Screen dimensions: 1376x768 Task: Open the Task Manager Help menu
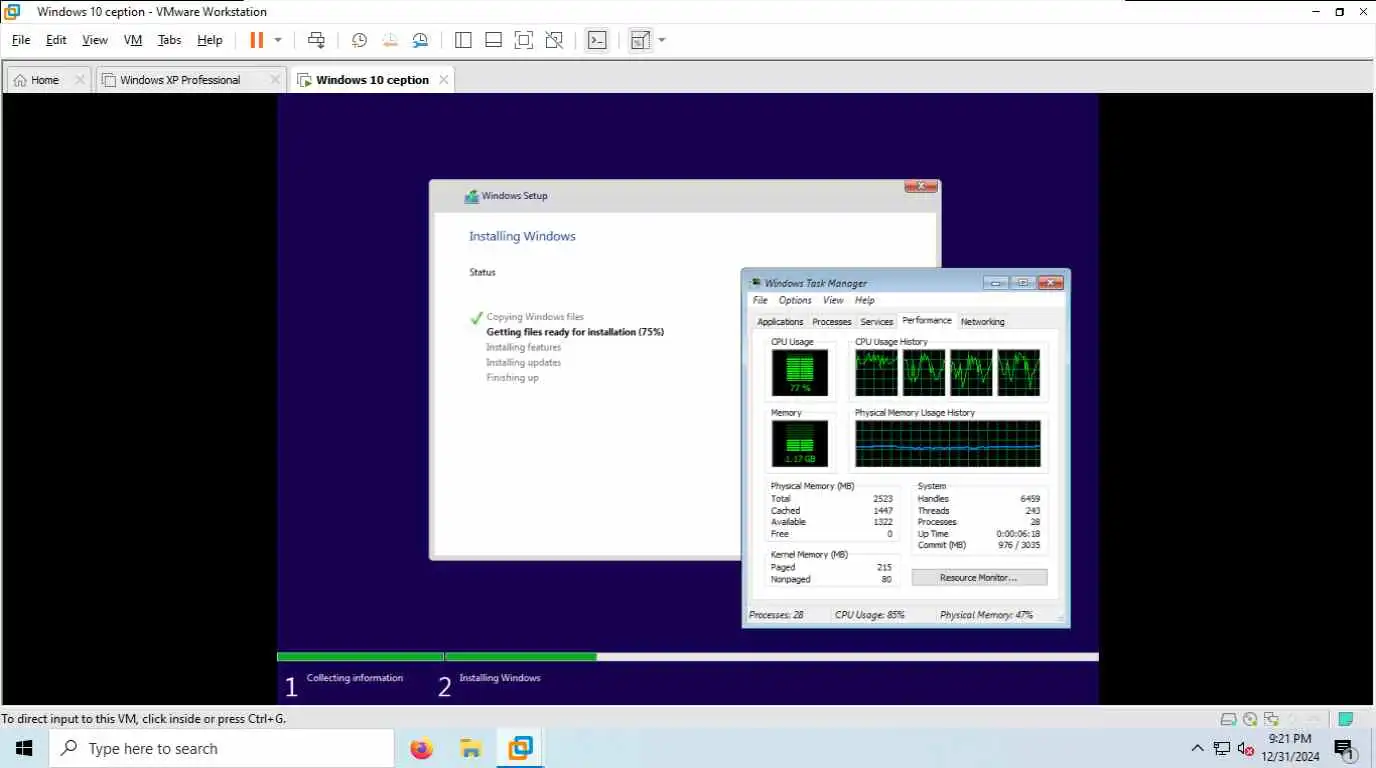865,300
